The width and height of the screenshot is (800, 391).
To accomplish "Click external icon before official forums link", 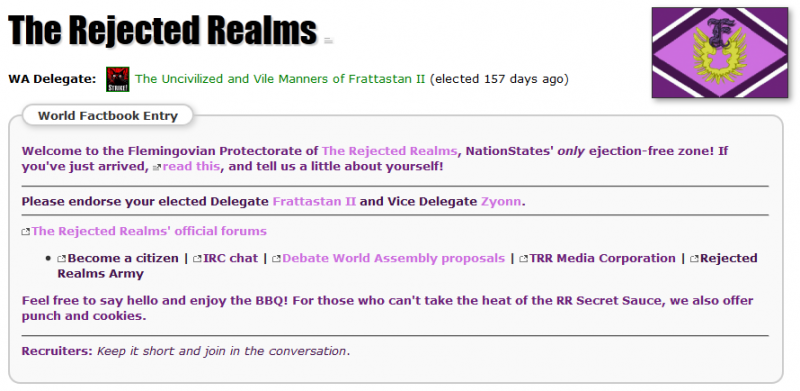I will [26, 232].
